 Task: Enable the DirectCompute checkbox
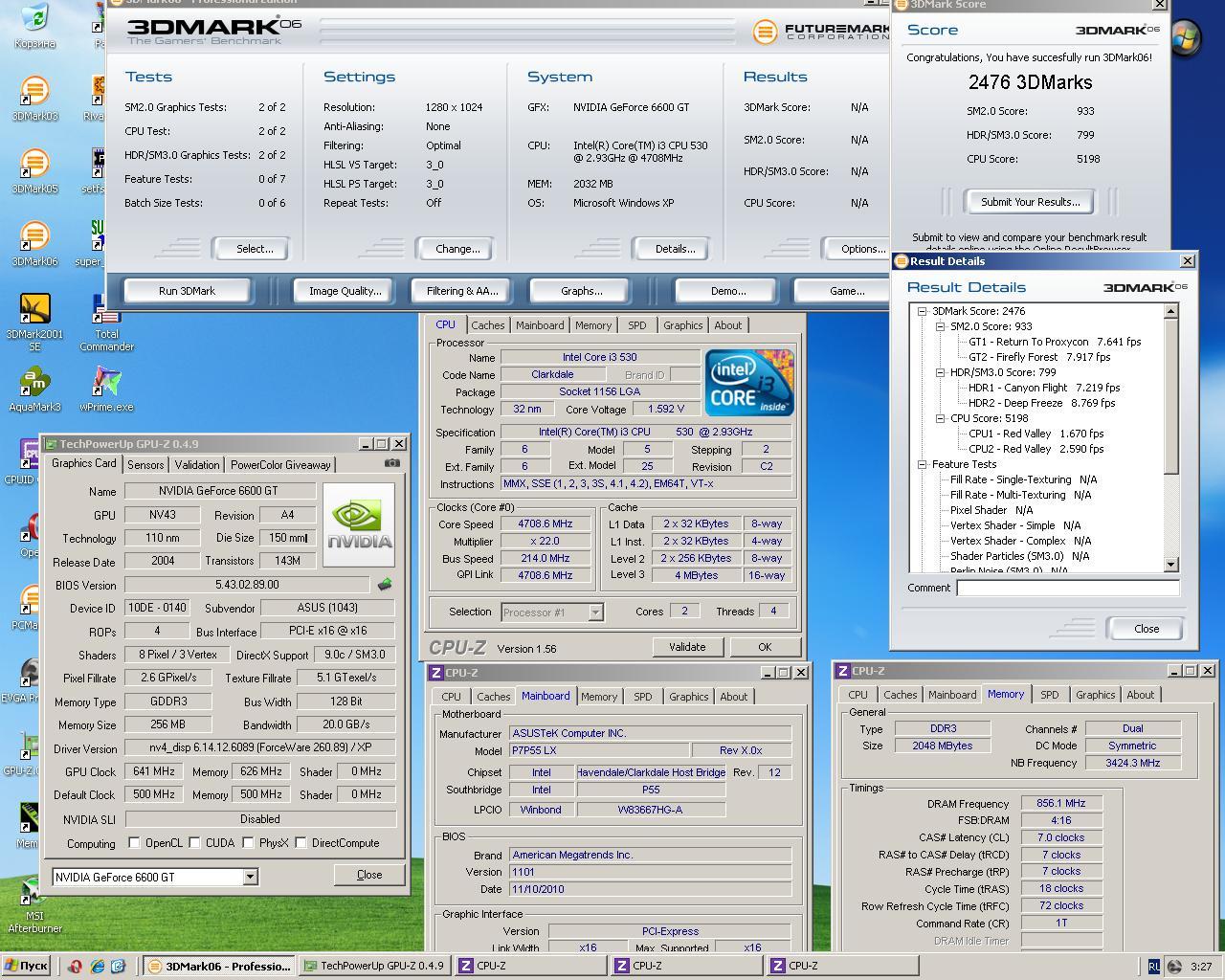[x=301, y=843]
